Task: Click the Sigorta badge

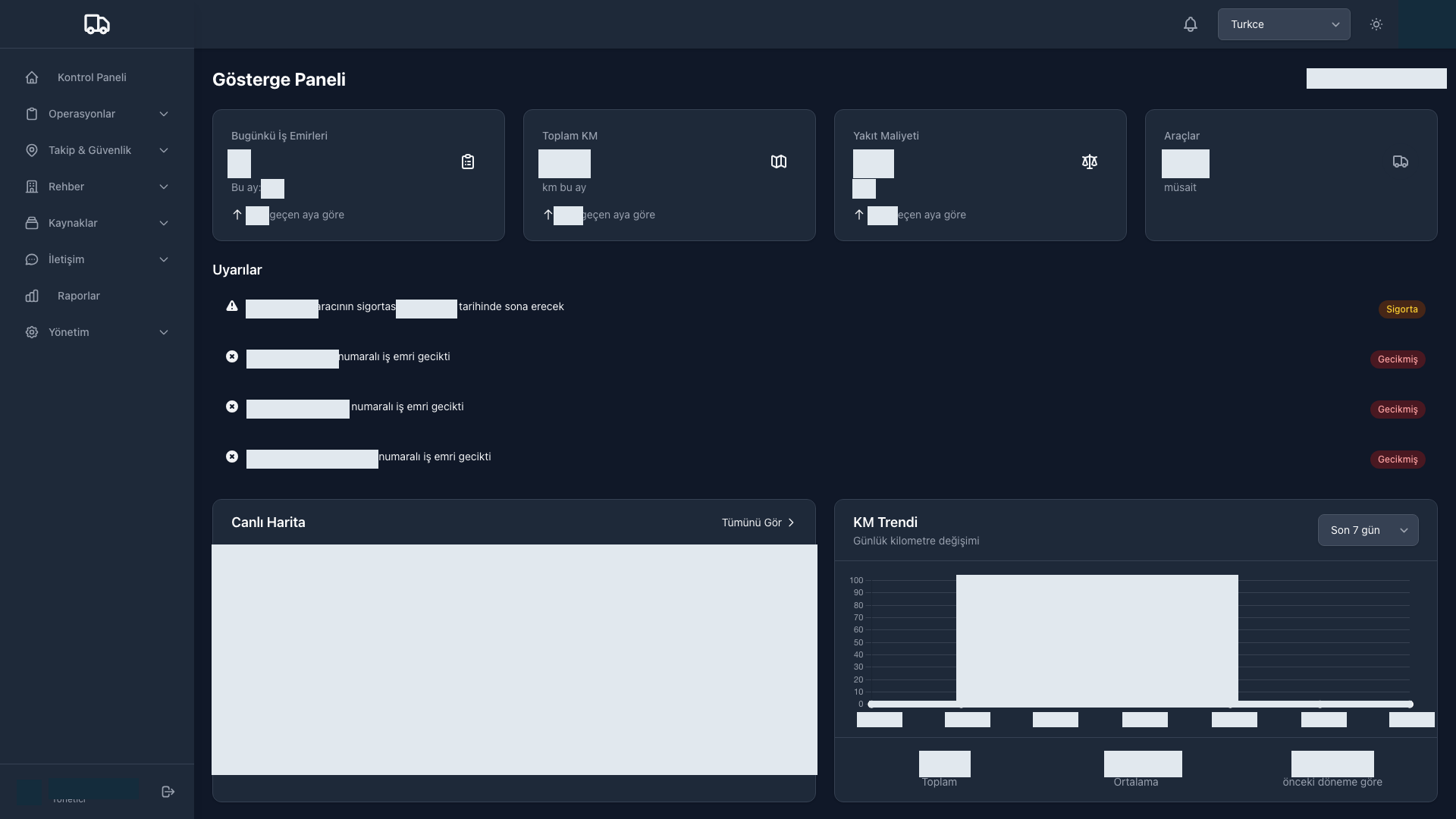Action: (1401, 309)
